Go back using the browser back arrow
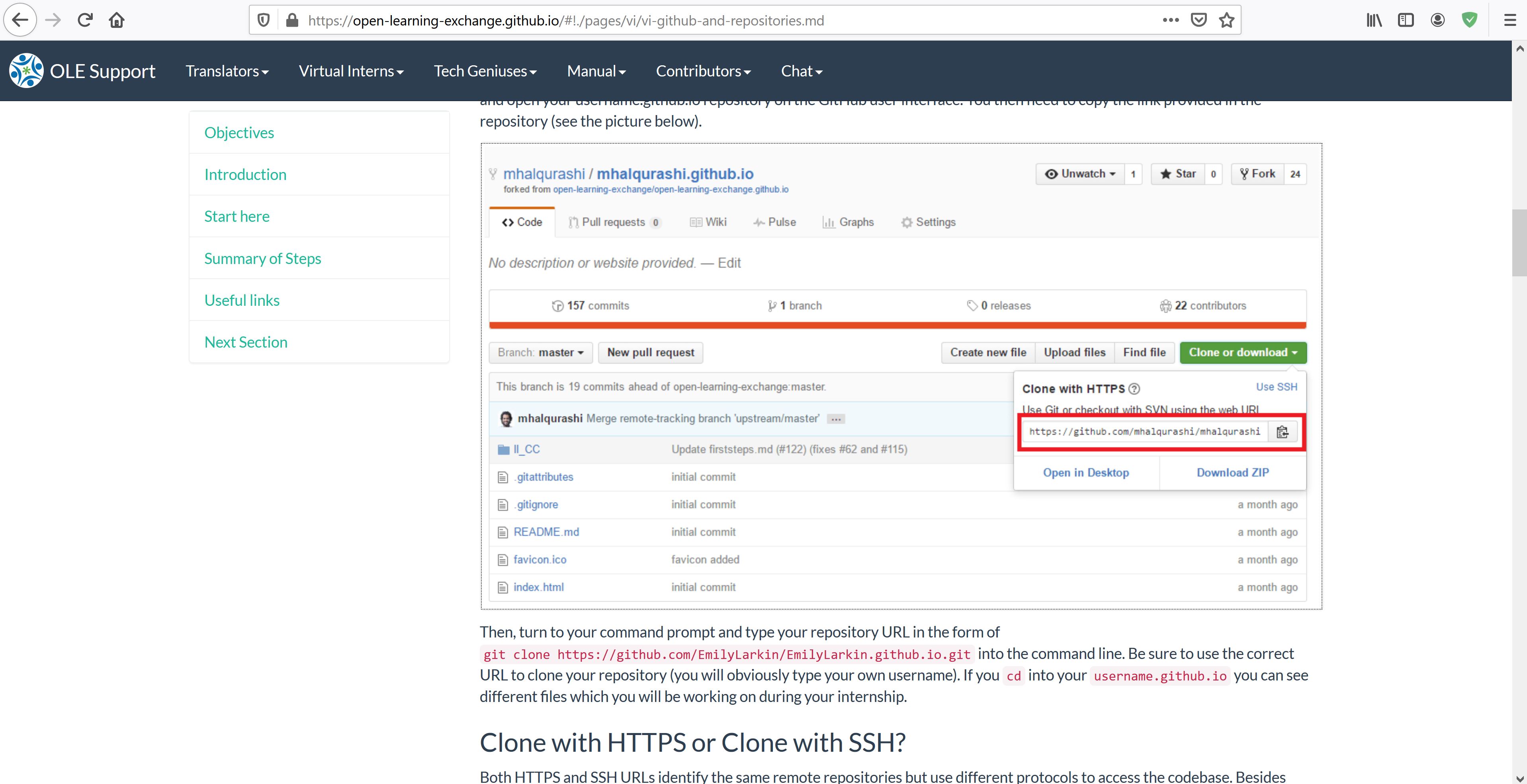The image size is (1527, 784). 20,20
